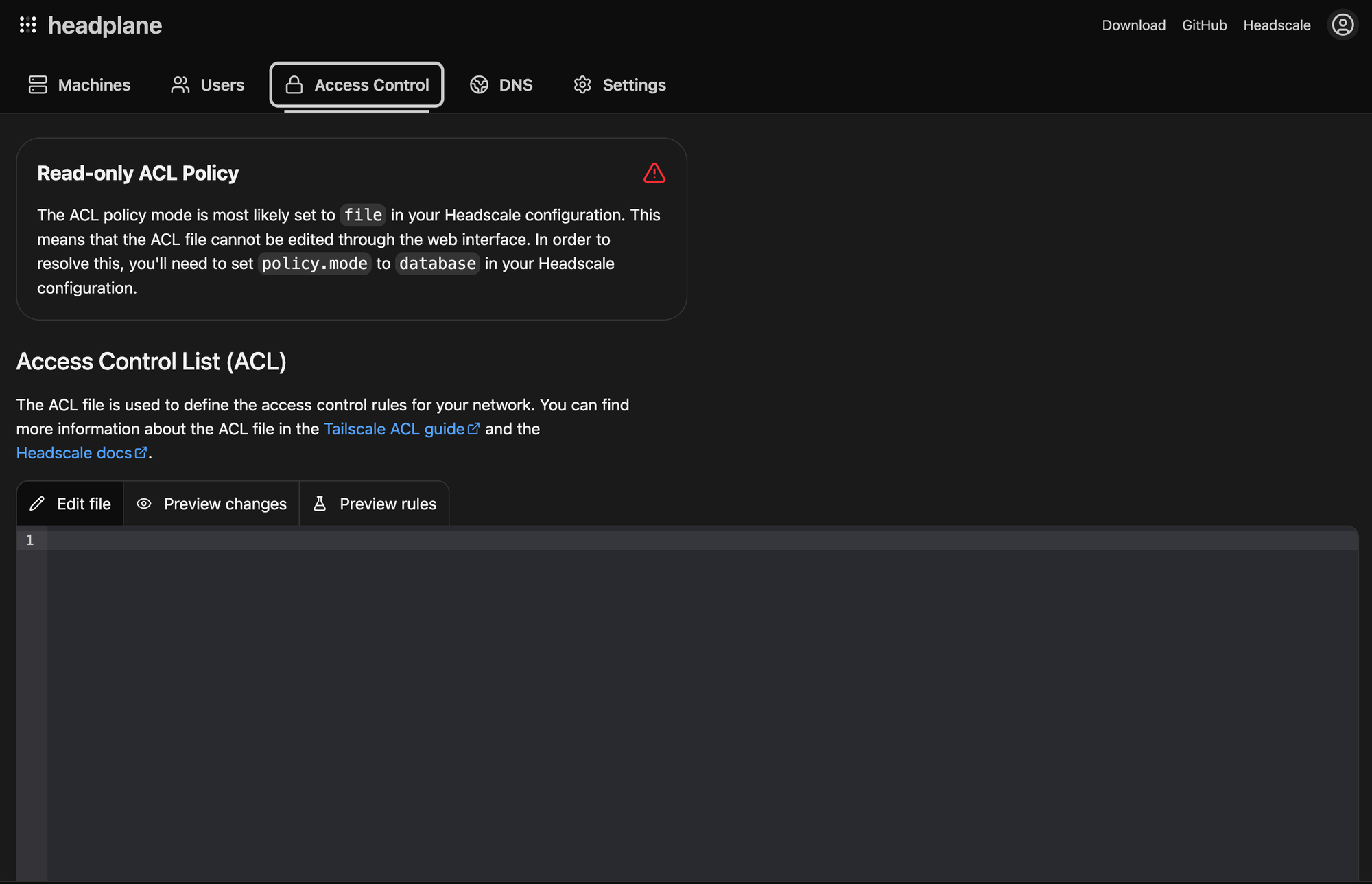This screenshot has height=884, width=1372.
Task: Click the Settings gear icon
Action: coord(582,85)
